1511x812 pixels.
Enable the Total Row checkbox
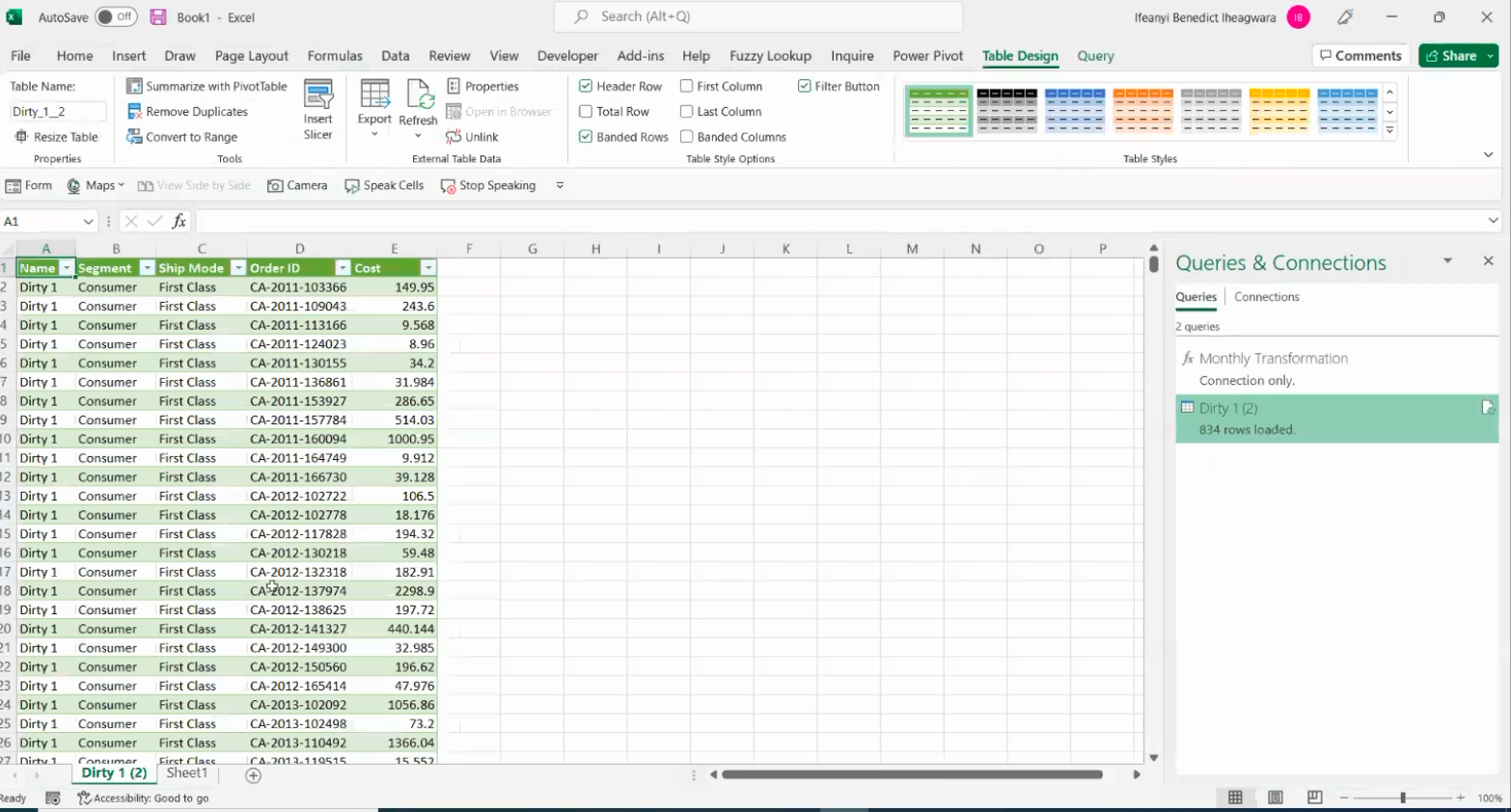click(x=586, y=112)
